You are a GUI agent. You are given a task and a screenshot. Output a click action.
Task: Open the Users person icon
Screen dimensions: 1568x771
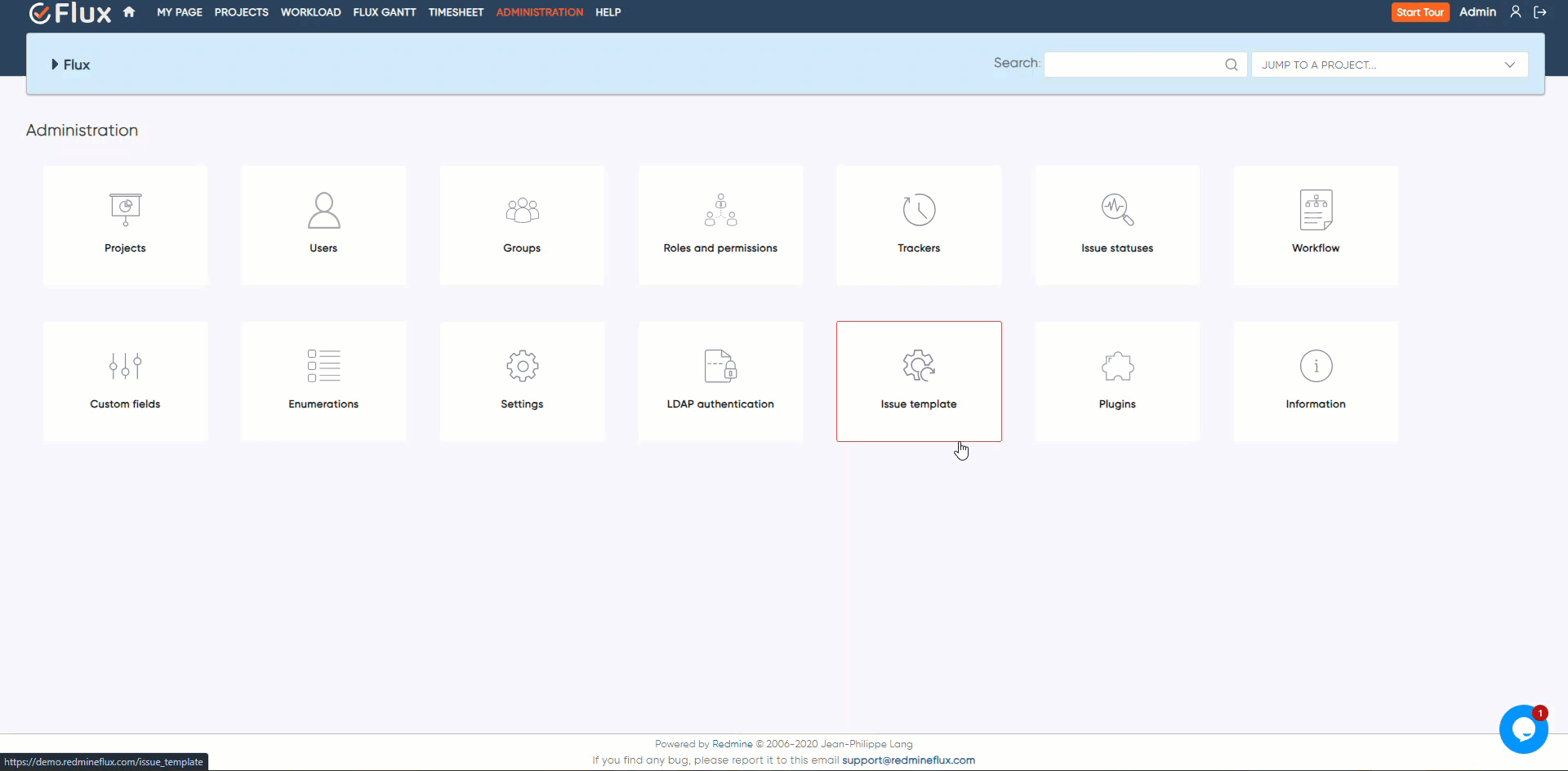point(323,210)
